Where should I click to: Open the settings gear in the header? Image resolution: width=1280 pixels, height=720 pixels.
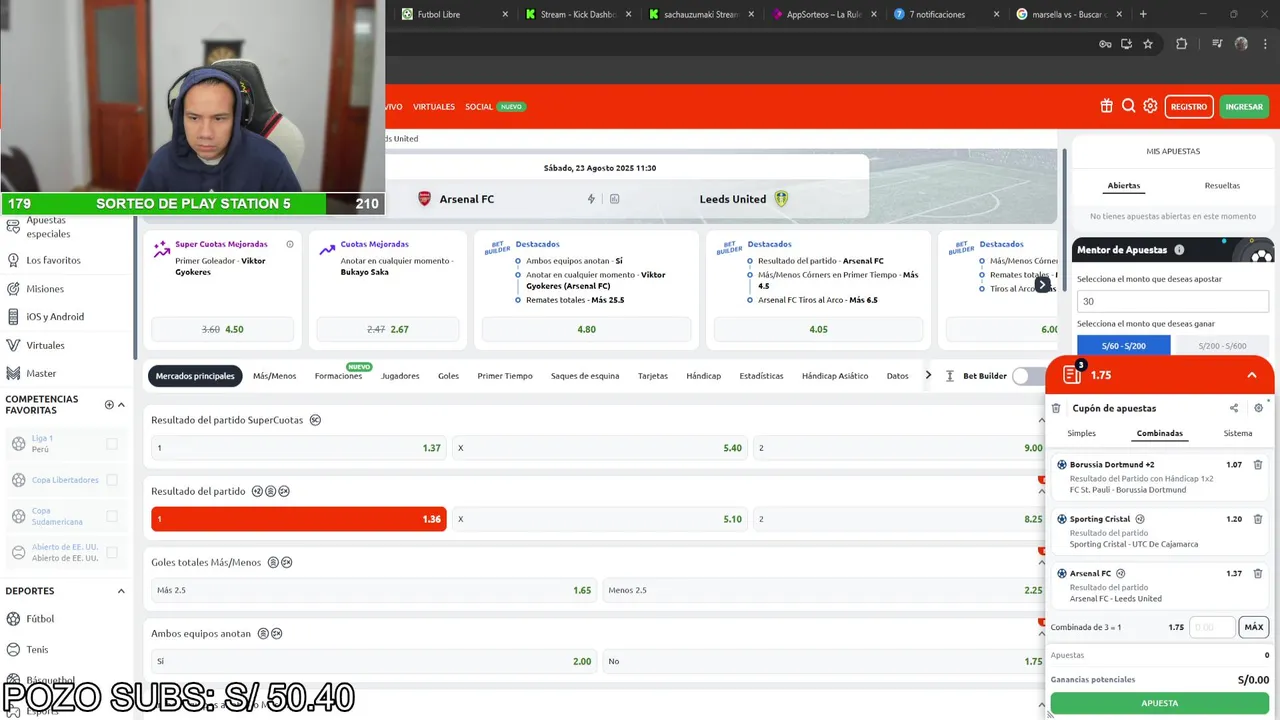pyautogui.click(x=1150, y=106)
